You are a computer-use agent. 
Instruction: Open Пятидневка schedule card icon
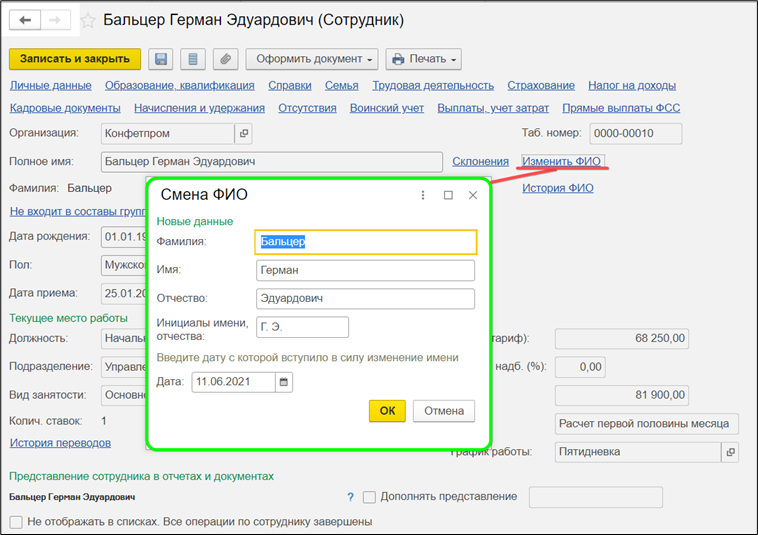tap(730, 452)
